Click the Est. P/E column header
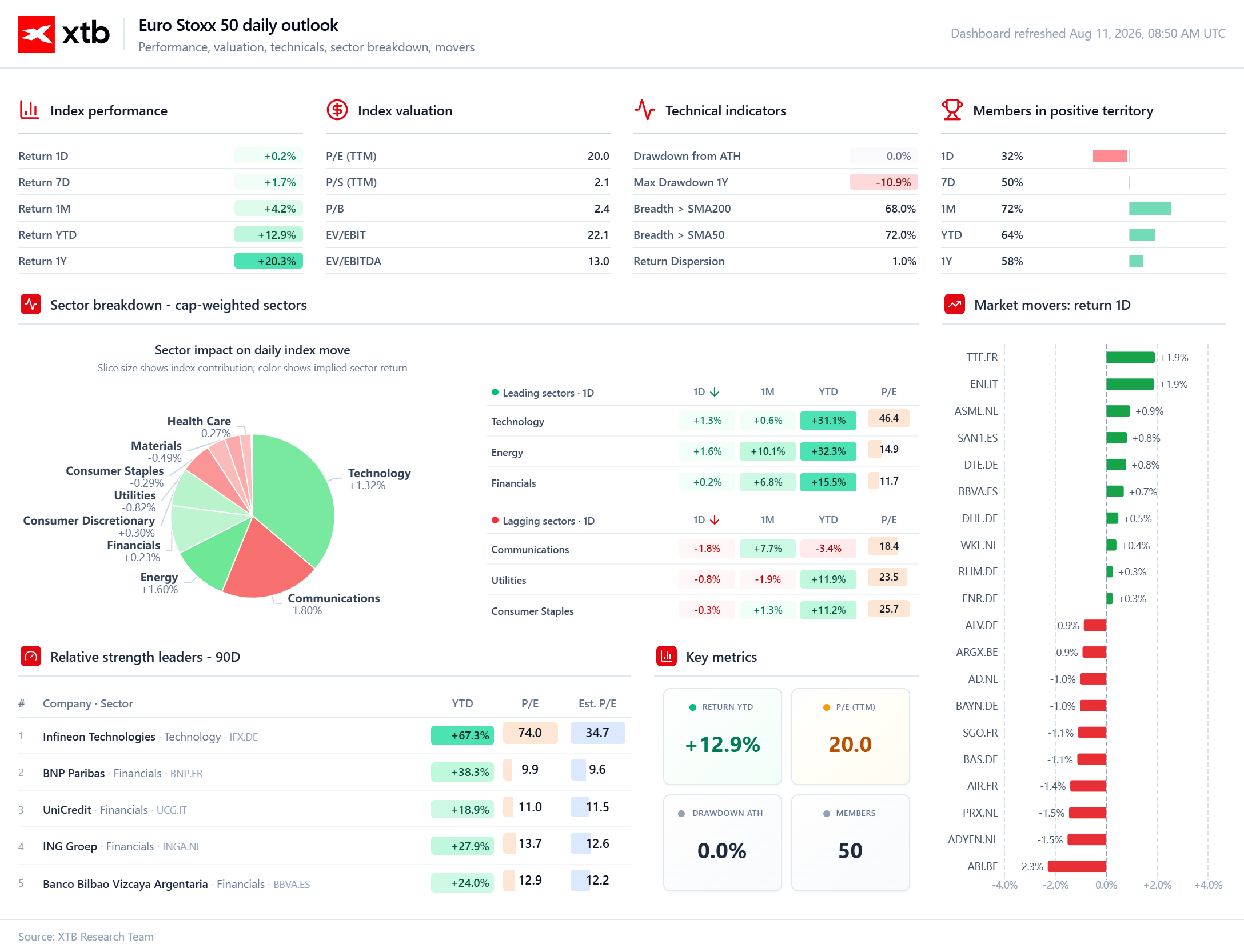1244x952 pixels. point(597,703)
